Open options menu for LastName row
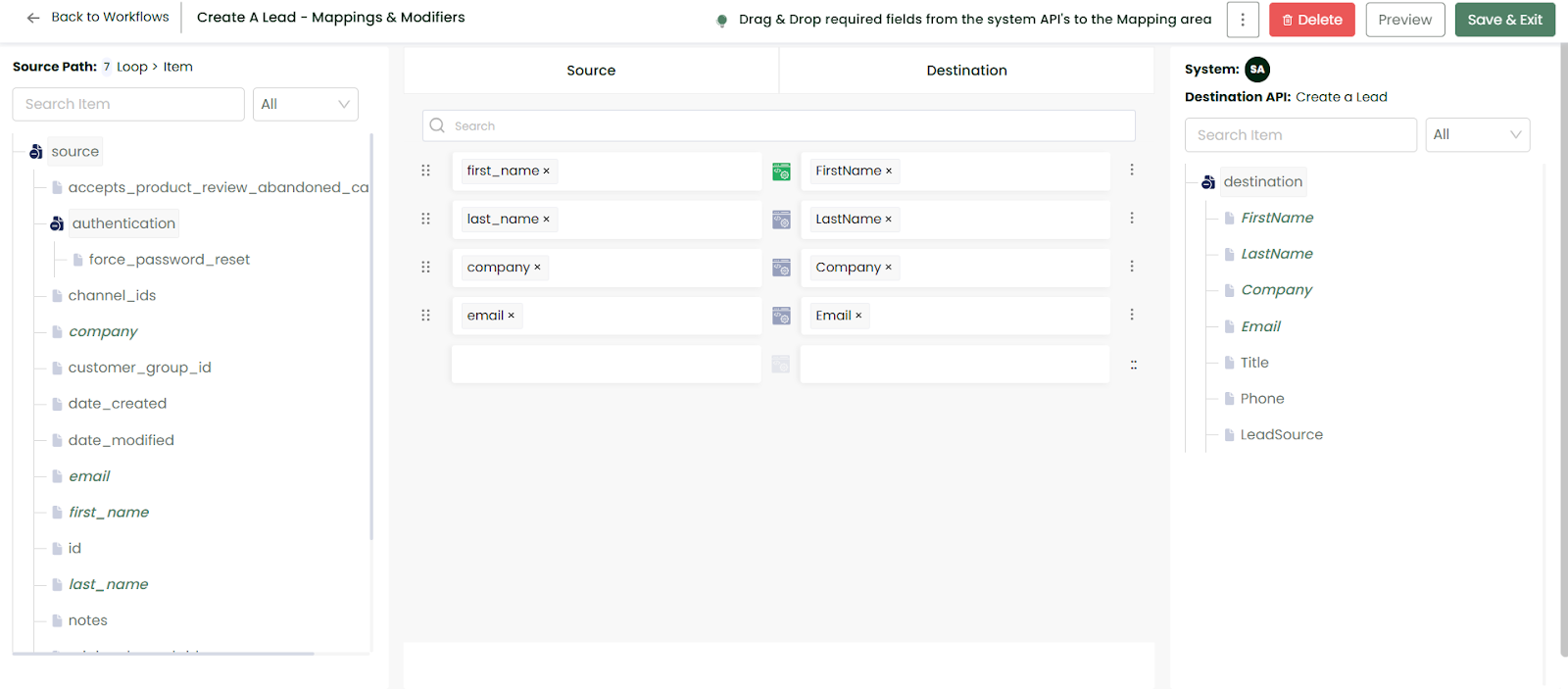The height and width of the screenshot is (689, 1568). [x=1132, y=218]
